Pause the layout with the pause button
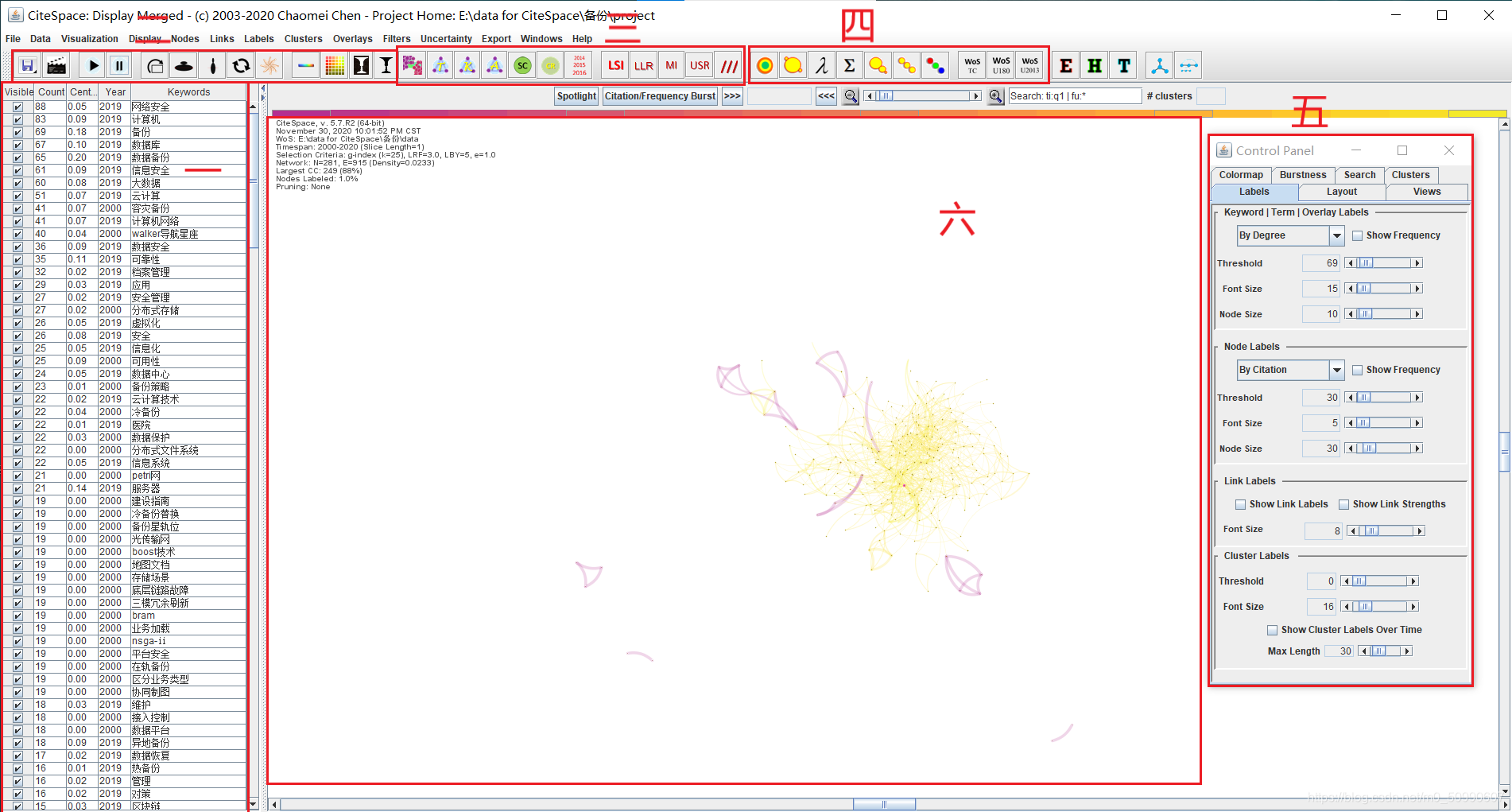Screen dimensions: 1512x812 [119, 66]
